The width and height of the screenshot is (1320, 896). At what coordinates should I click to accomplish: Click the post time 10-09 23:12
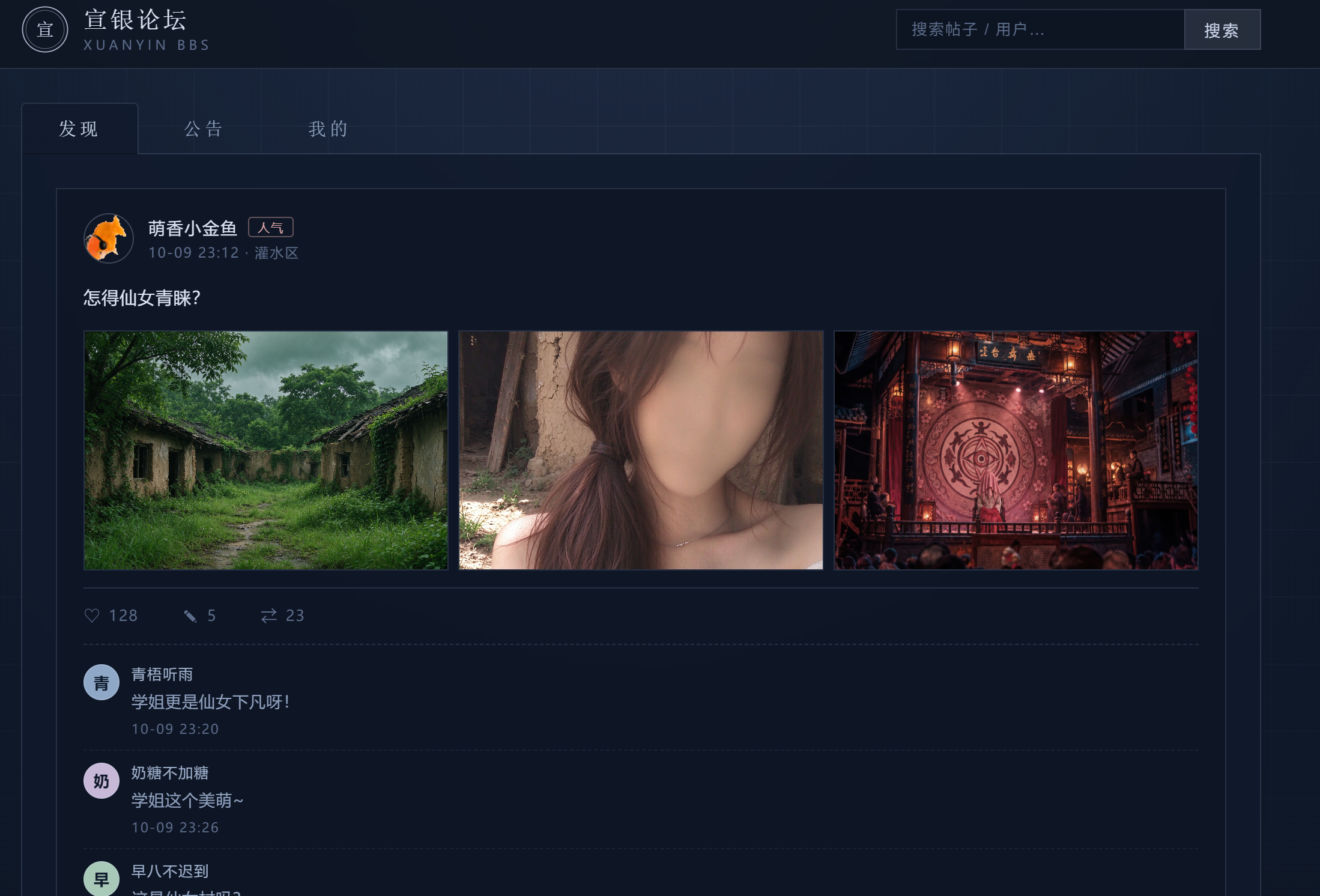(194, 253)
